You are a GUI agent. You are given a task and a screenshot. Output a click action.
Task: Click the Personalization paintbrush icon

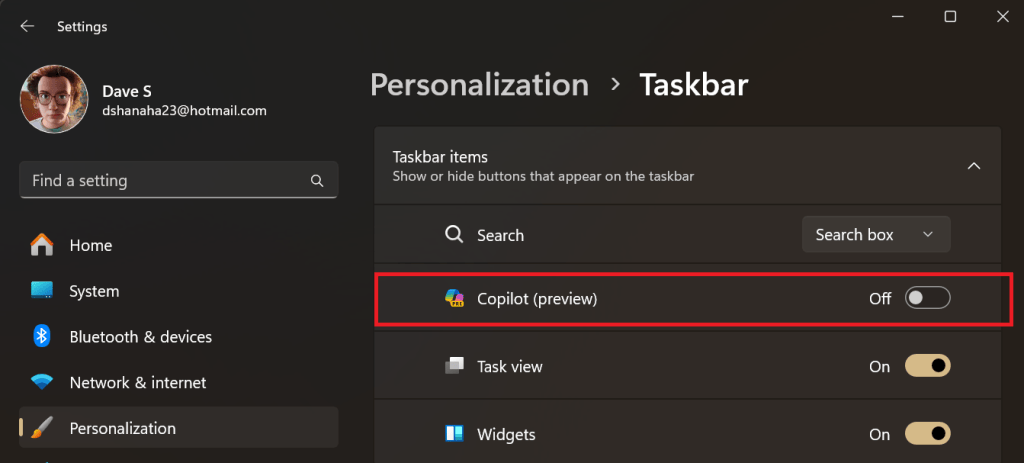coord(42,428)
